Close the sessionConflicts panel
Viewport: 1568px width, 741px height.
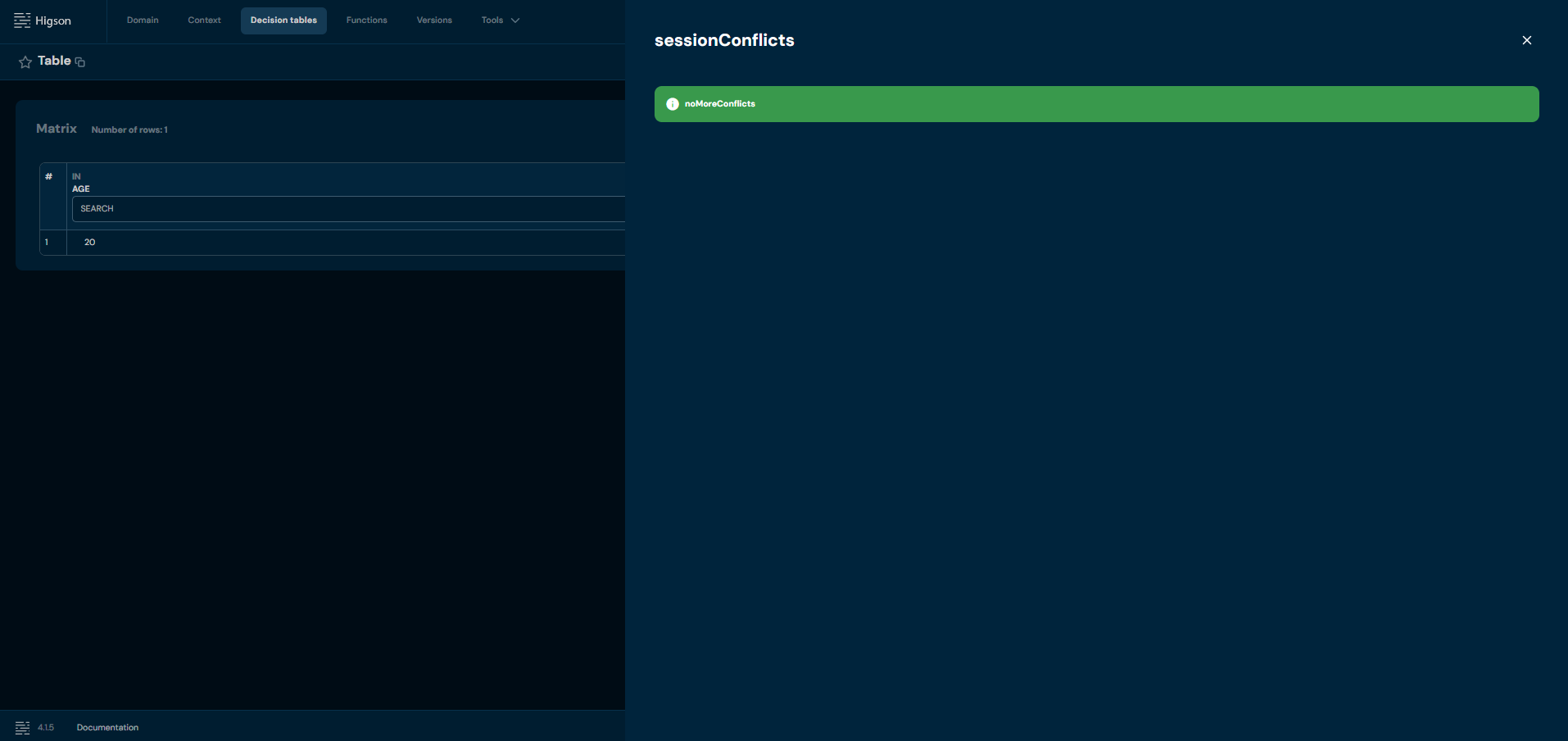1526,40
